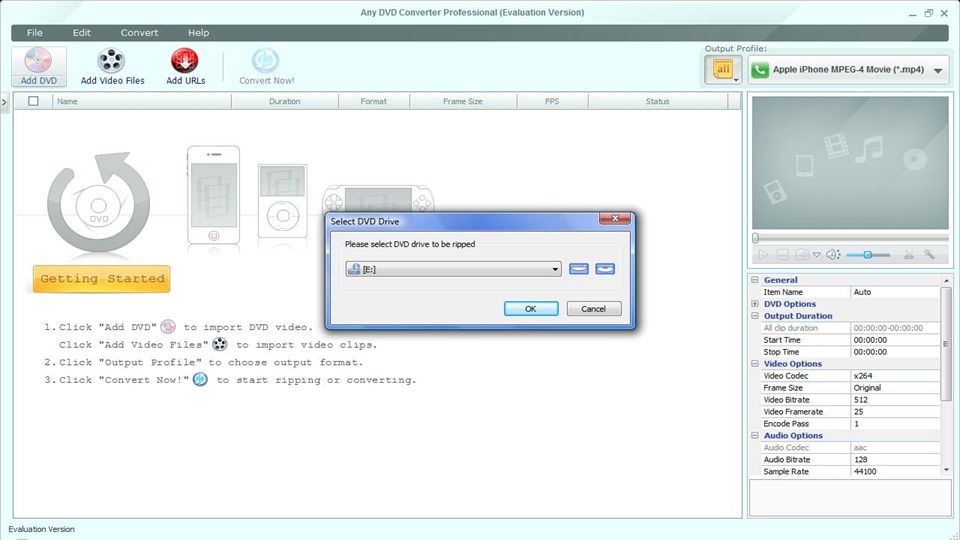This screenshot has width=960, height=540.
Task: Click the Sample Rate value '44100'
Action: point(895,471)
